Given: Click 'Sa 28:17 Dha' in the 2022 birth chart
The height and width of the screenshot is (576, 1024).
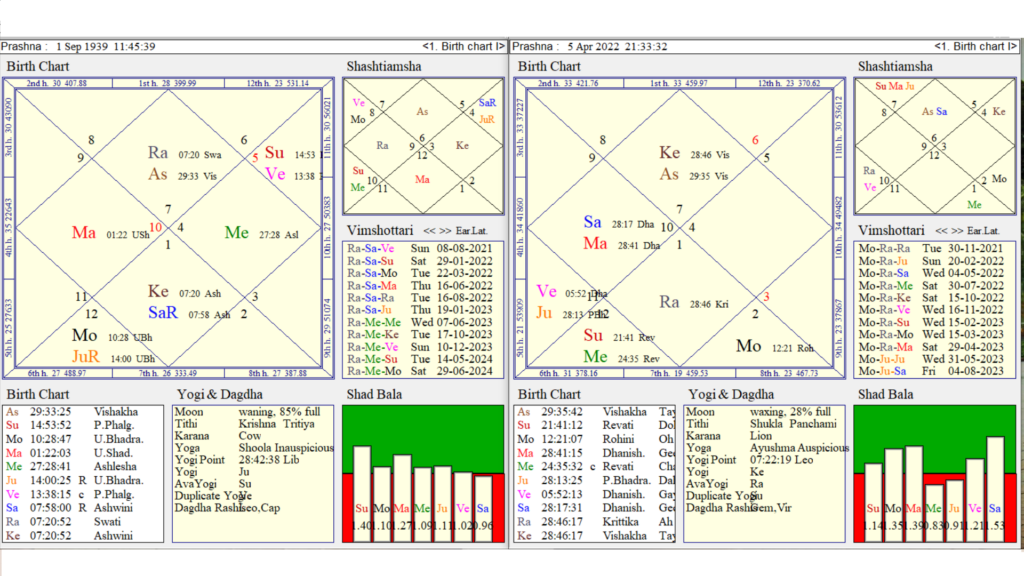Looking at the screenshot, I should pyautogui.click(x=618, y=223).
